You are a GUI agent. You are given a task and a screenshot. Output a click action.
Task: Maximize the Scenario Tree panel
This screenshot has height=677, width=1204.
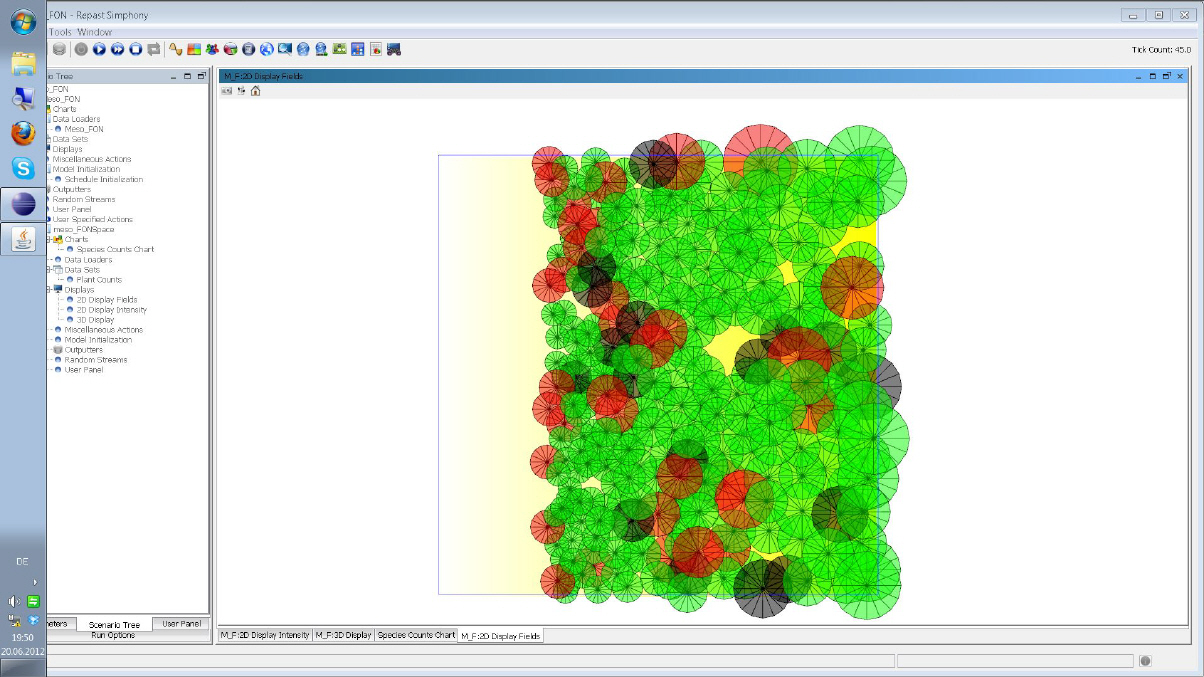(x=188, y=77)
